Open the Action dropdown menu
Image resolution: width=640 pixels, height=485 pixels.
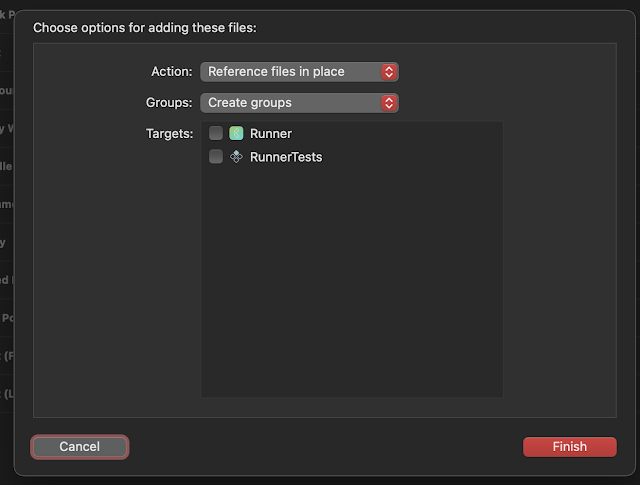pos(299,72)
